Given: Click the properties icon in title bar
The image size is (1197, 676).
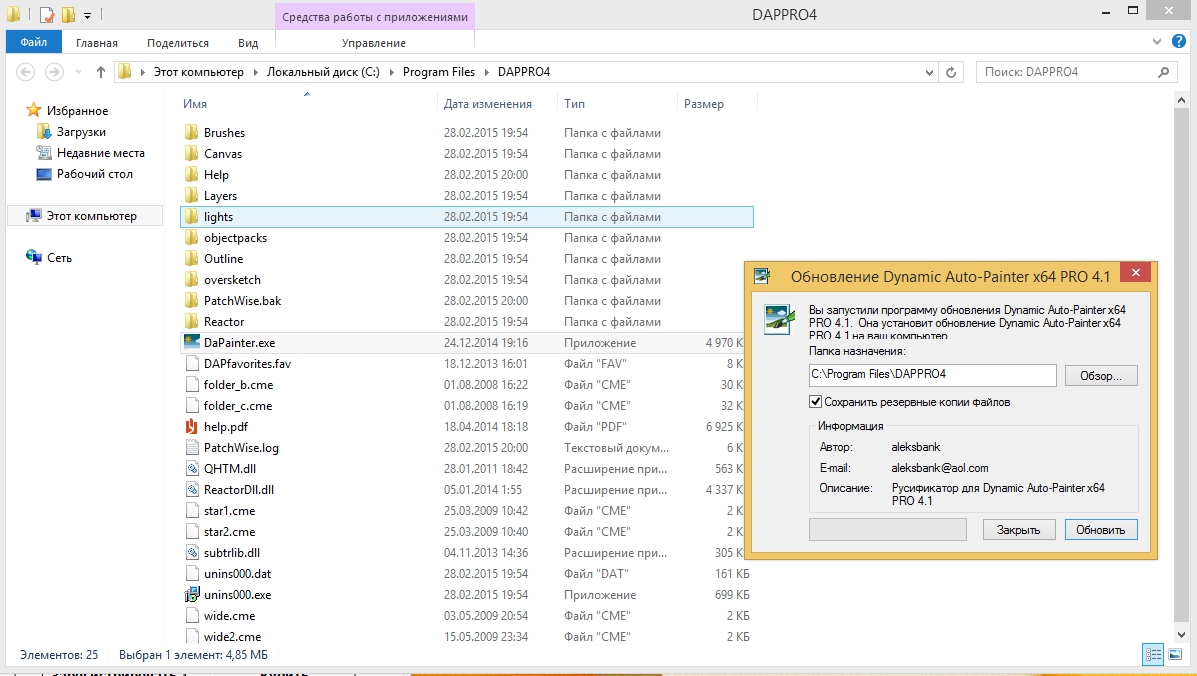Looking at the screenshot, I should (x=47, y=14).
